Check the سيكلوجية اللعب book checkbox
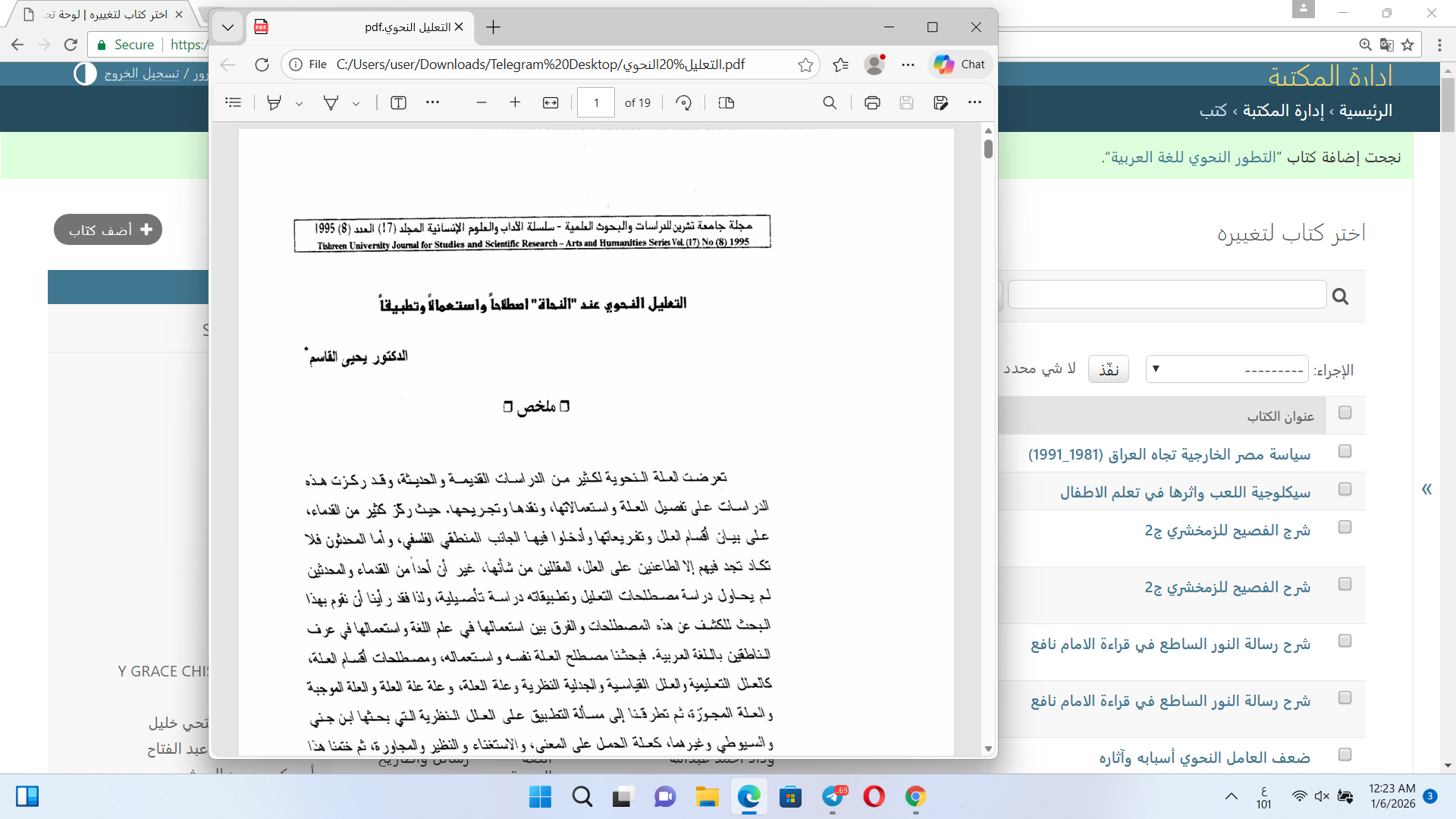 point(1345,489)
